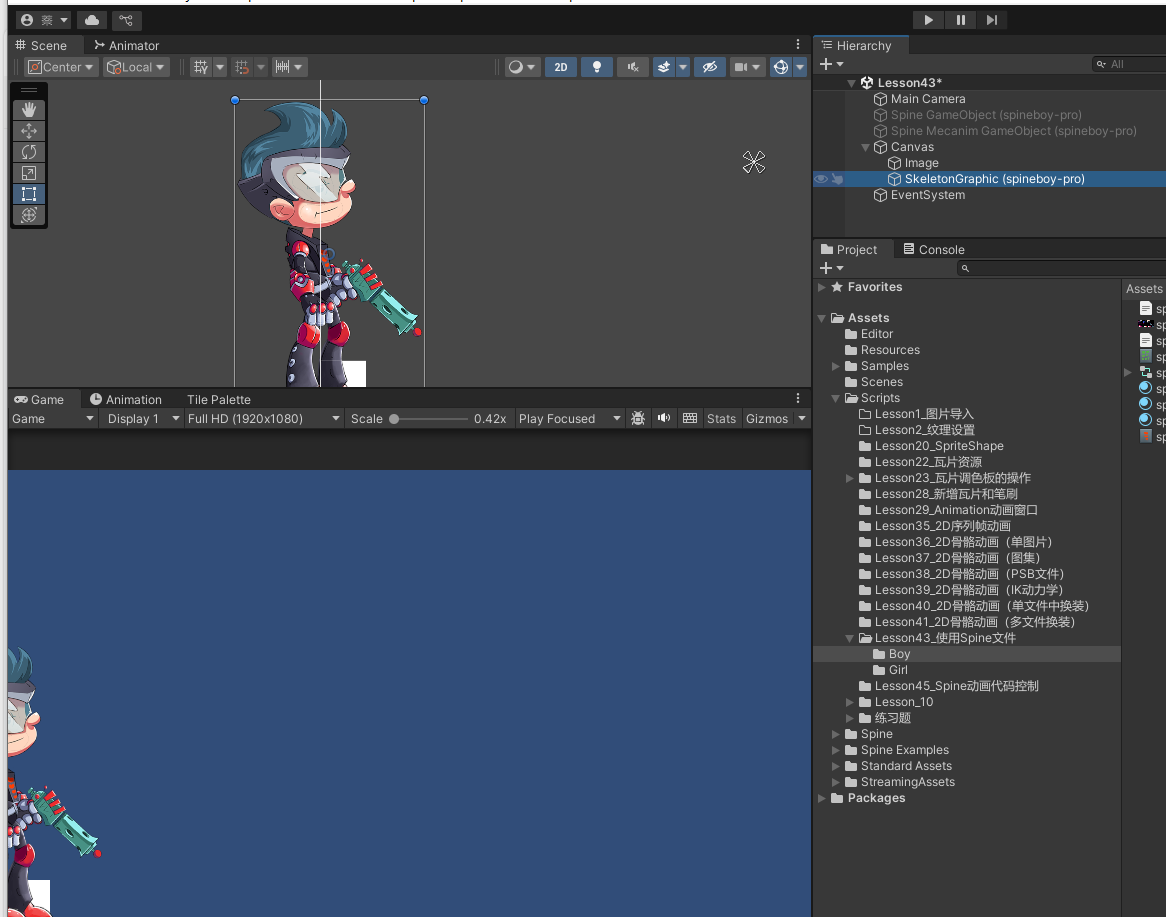Switch to the Animation tab

pos(126,399)
